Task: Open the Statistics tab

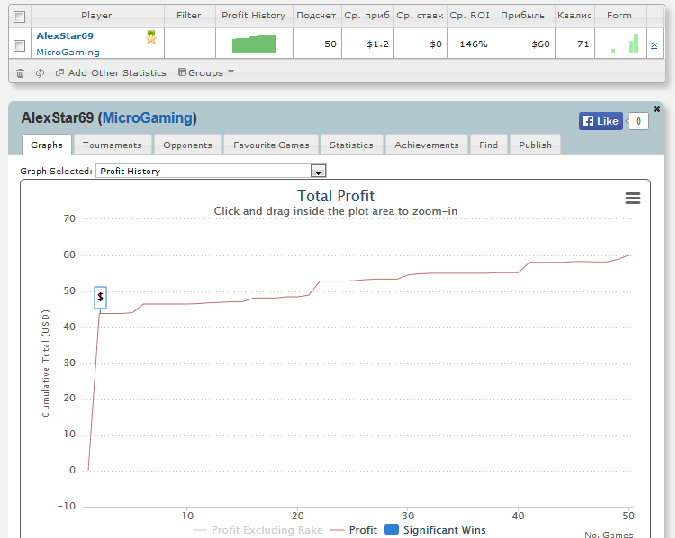Action: [x=351, y=145]
